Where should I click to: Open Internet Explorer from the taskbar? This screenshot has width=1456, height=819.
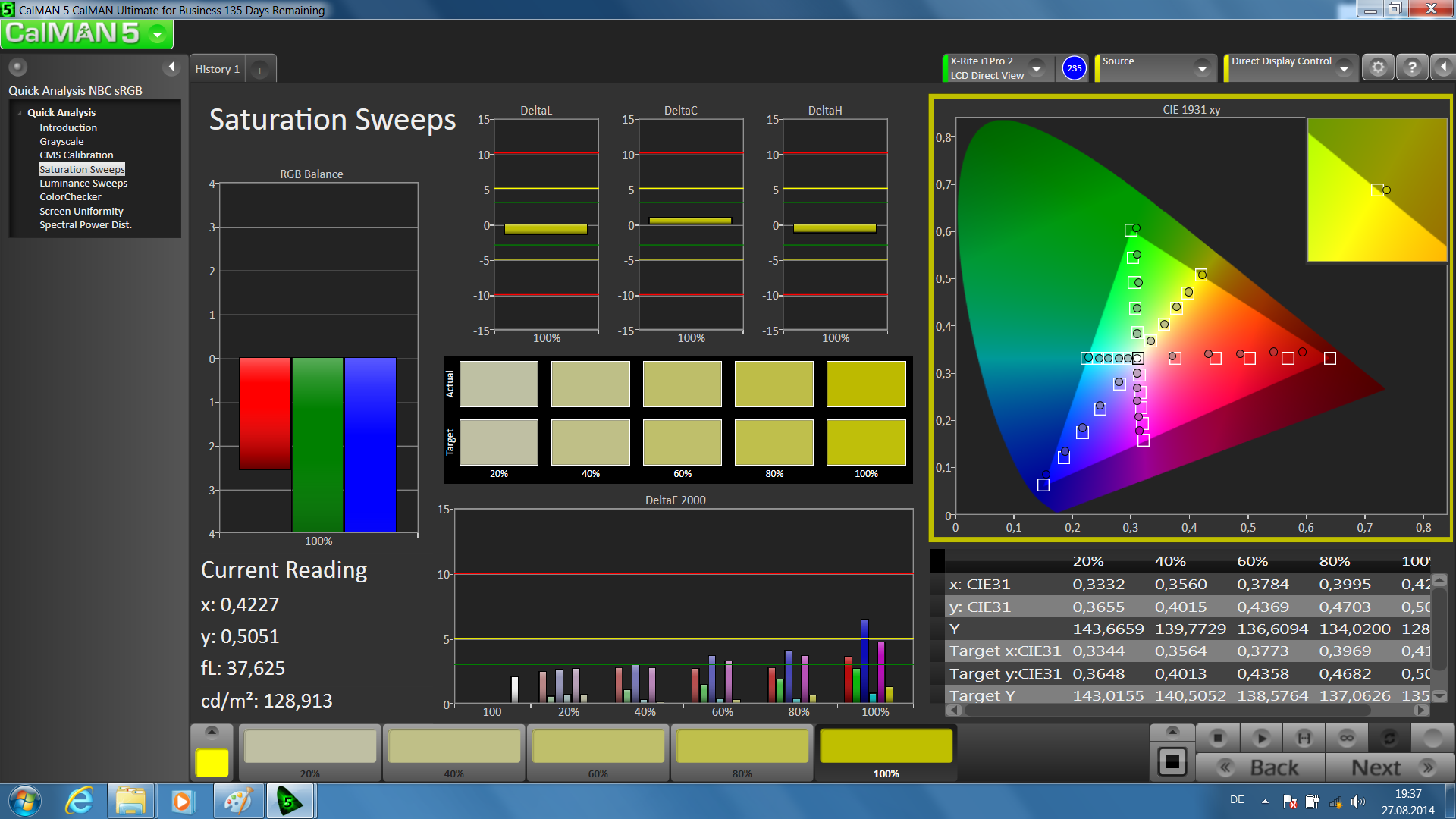[x=79, y=801]
